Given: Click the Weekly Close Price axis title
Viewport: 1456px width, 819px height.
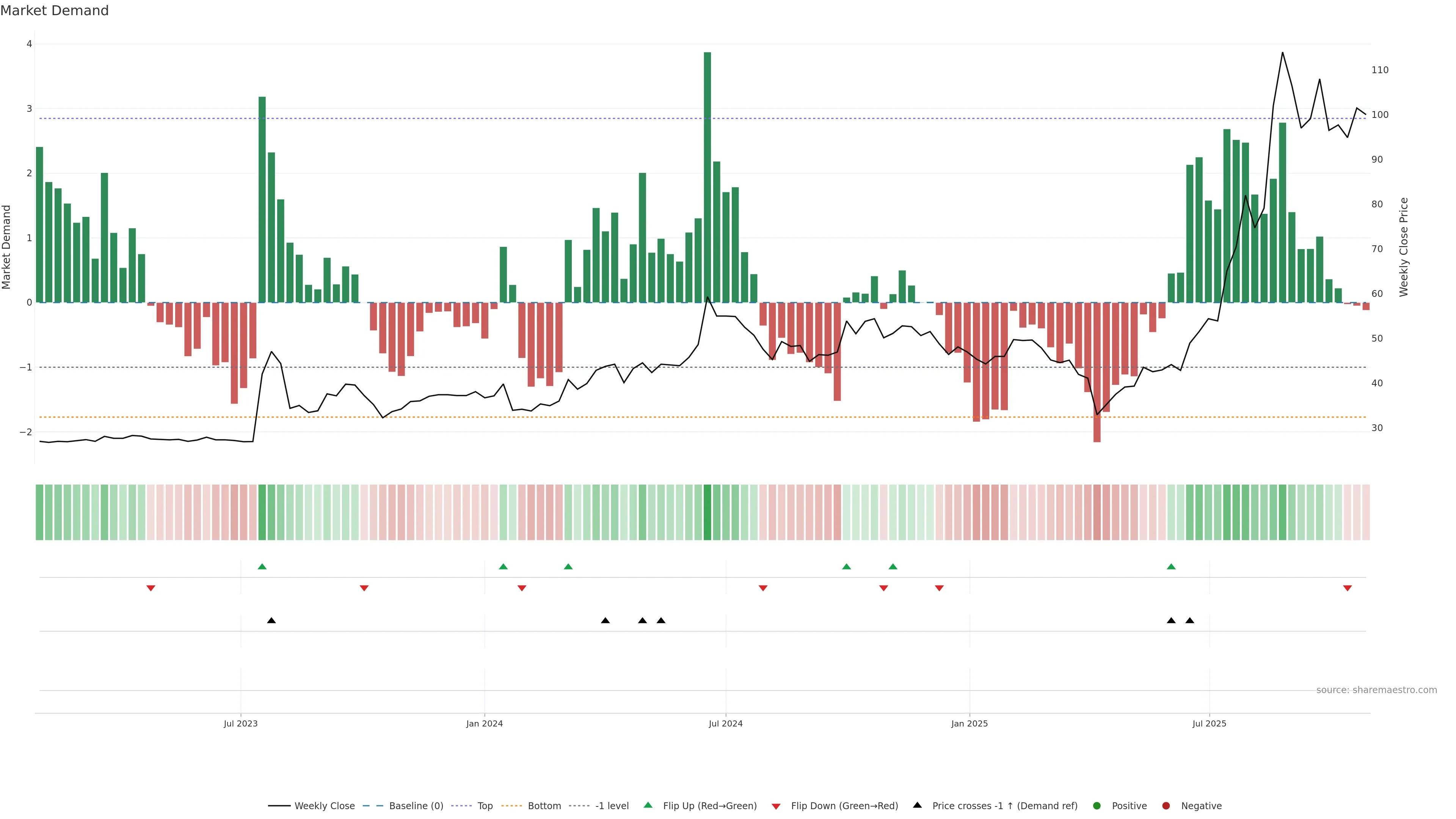Looking at the screenshot, I should (x=1404, y=247).
